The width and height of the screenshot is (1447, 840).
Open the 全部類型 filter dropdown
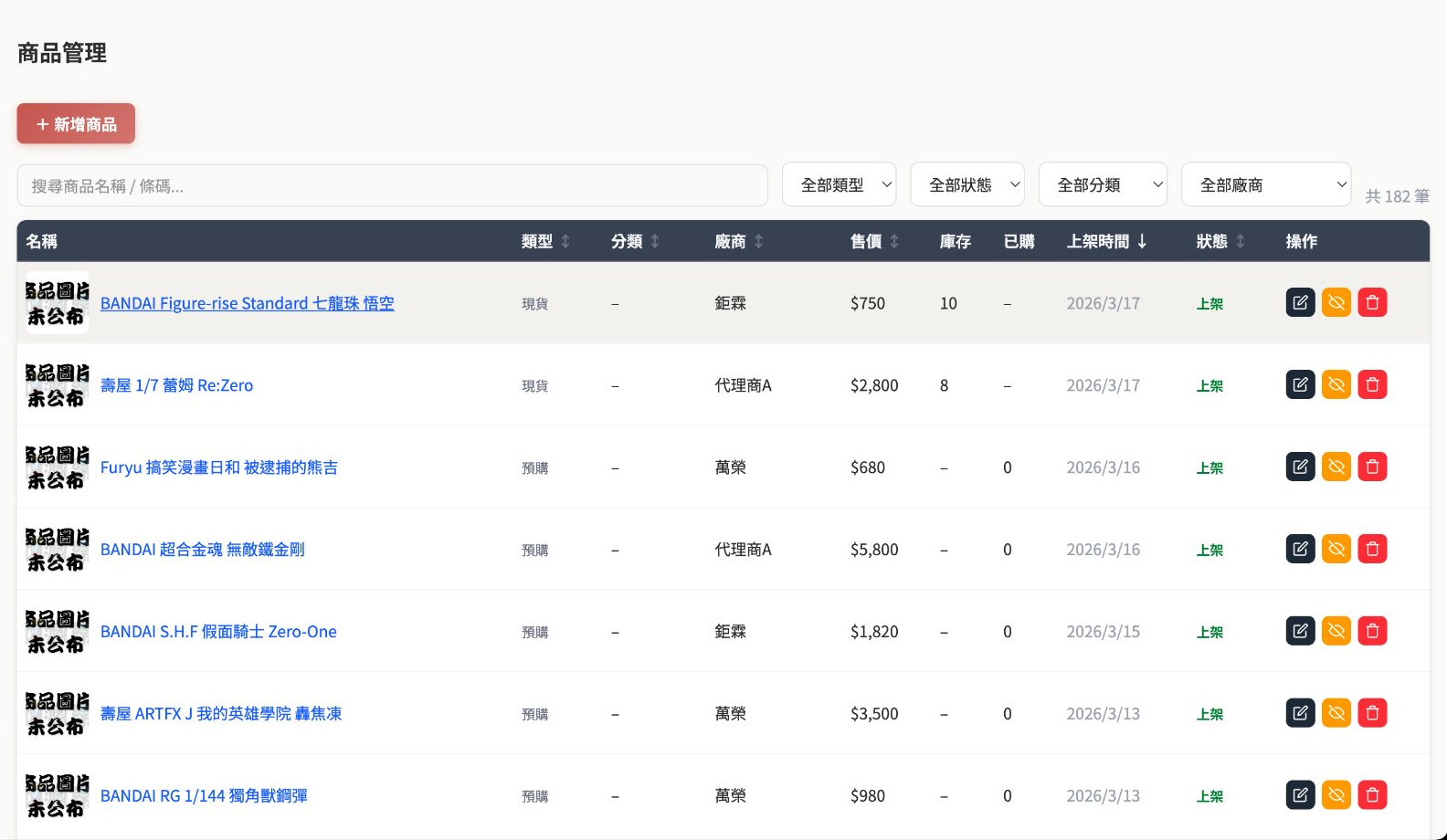pyautogui.click(x=840, y=185)
